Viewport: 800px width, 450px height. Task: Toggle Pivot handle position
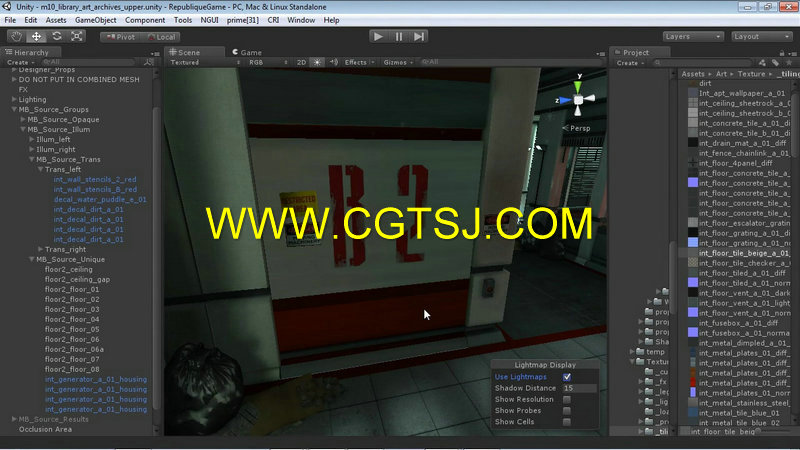click(x=120, y=37)
